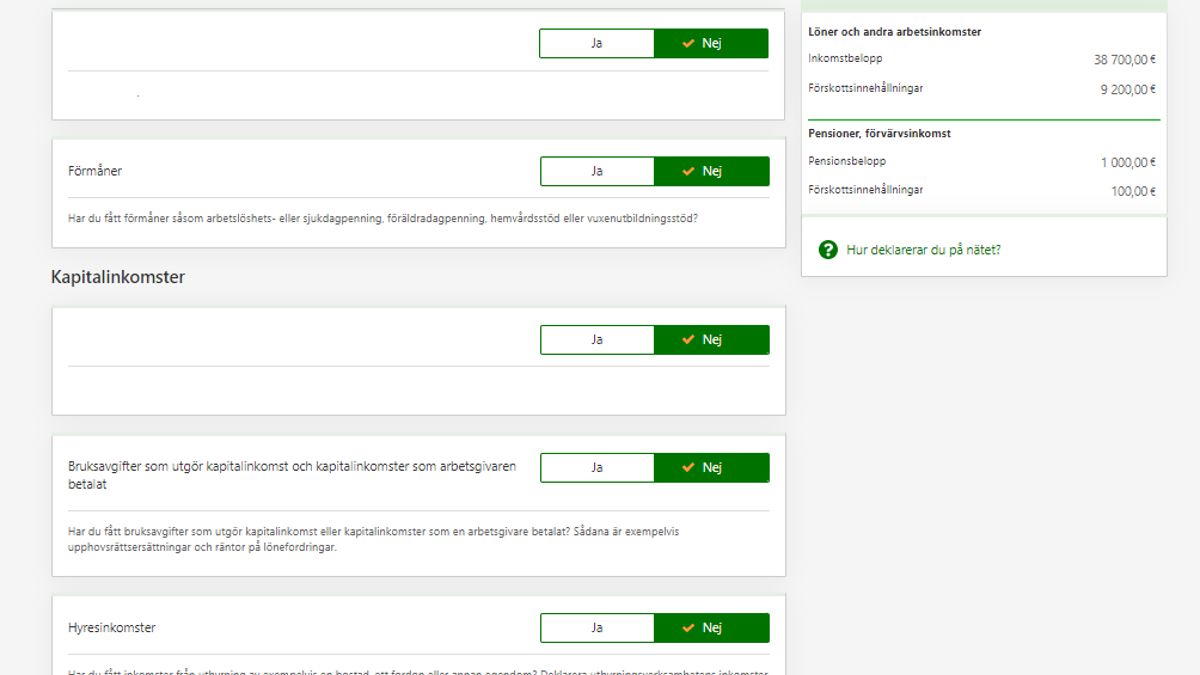Click Nej in the topmost card

711,43
